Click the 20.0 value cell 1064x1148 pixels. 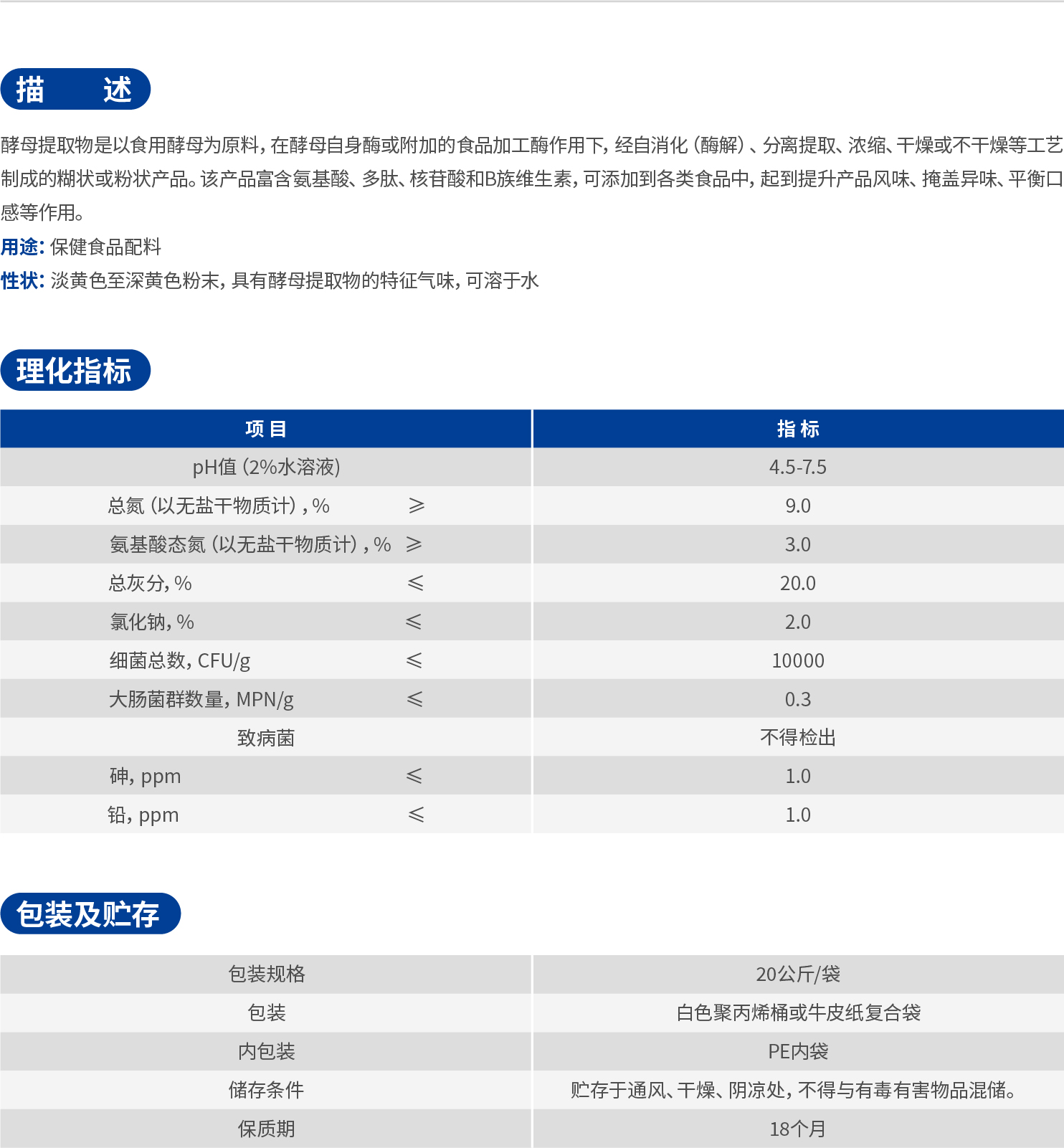click(798, 584)
